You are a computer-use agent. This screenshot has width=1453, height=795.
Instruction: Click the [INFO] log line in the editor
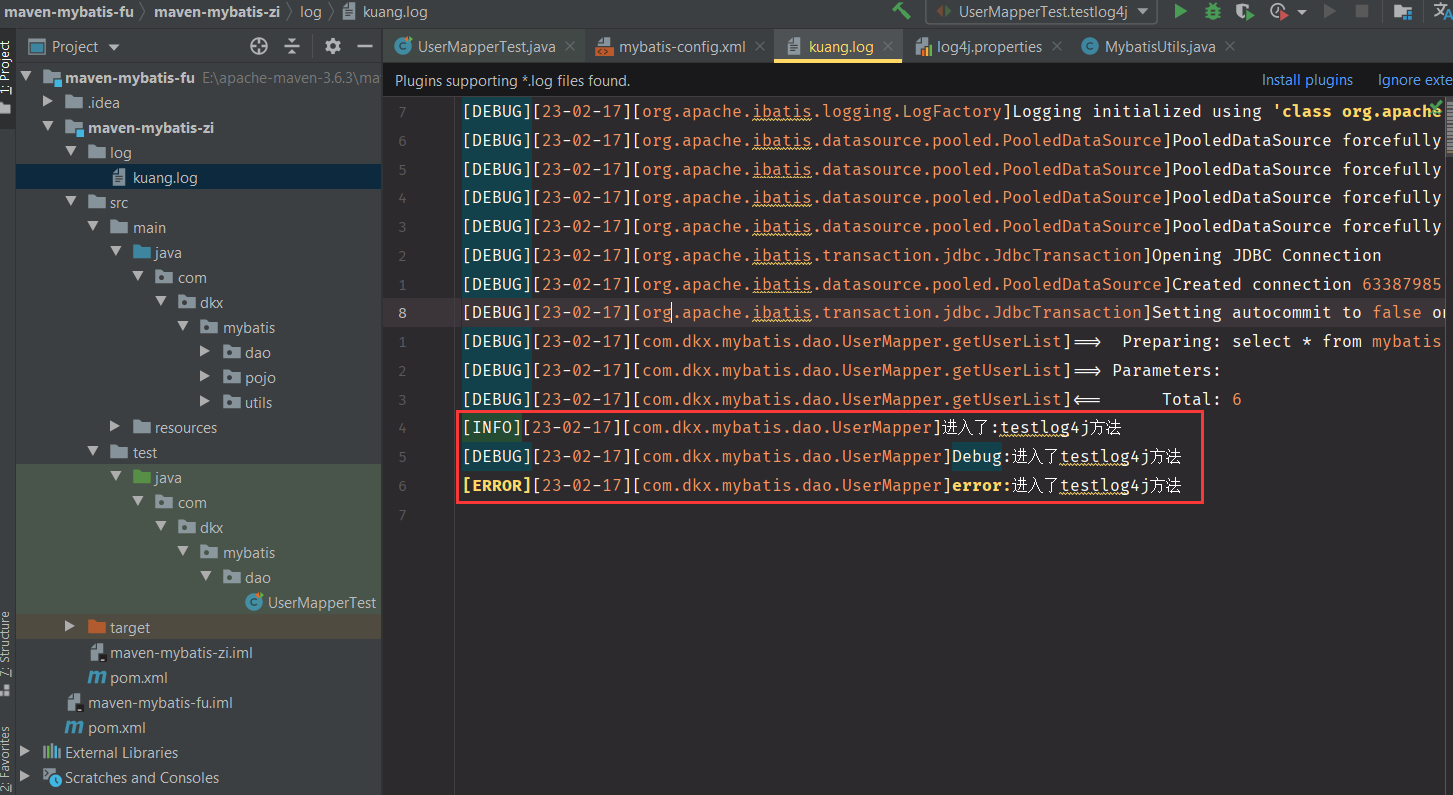tap(791, 428)
